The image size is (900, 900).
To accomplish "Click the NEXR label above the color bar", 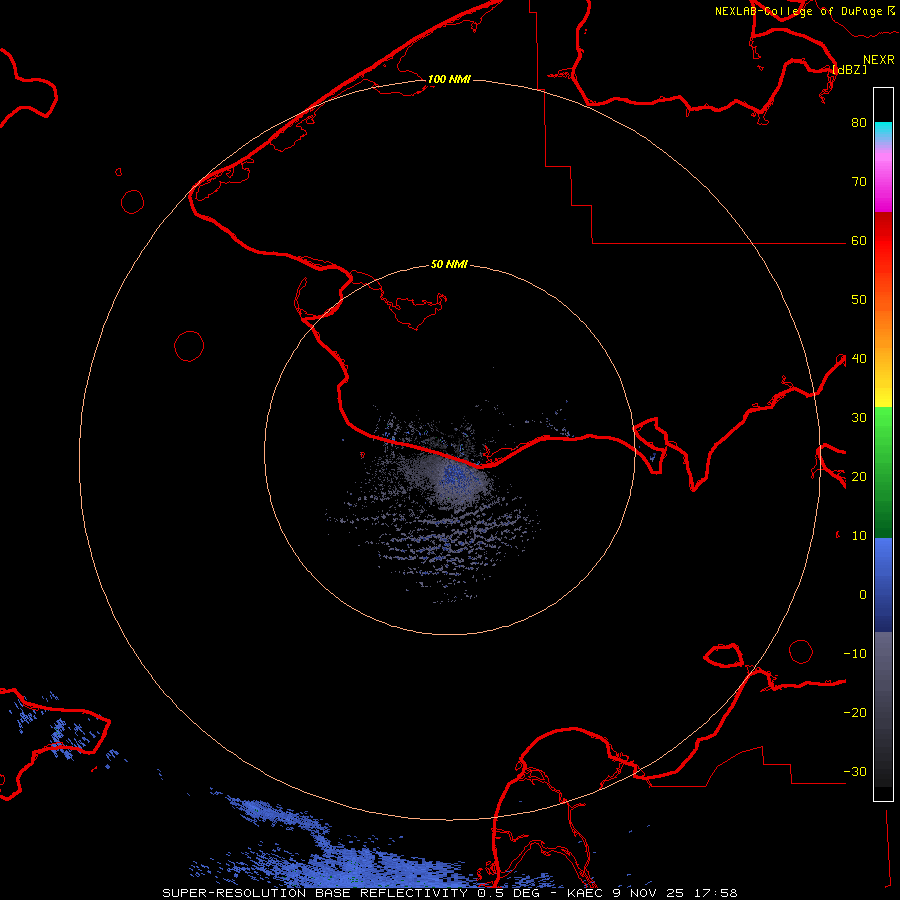I will point(879,60).
